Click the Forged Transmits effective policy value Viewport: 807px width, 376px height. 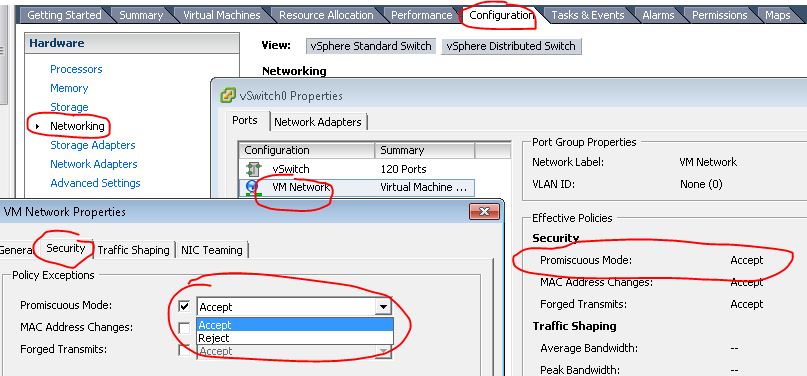pos(747,304)
